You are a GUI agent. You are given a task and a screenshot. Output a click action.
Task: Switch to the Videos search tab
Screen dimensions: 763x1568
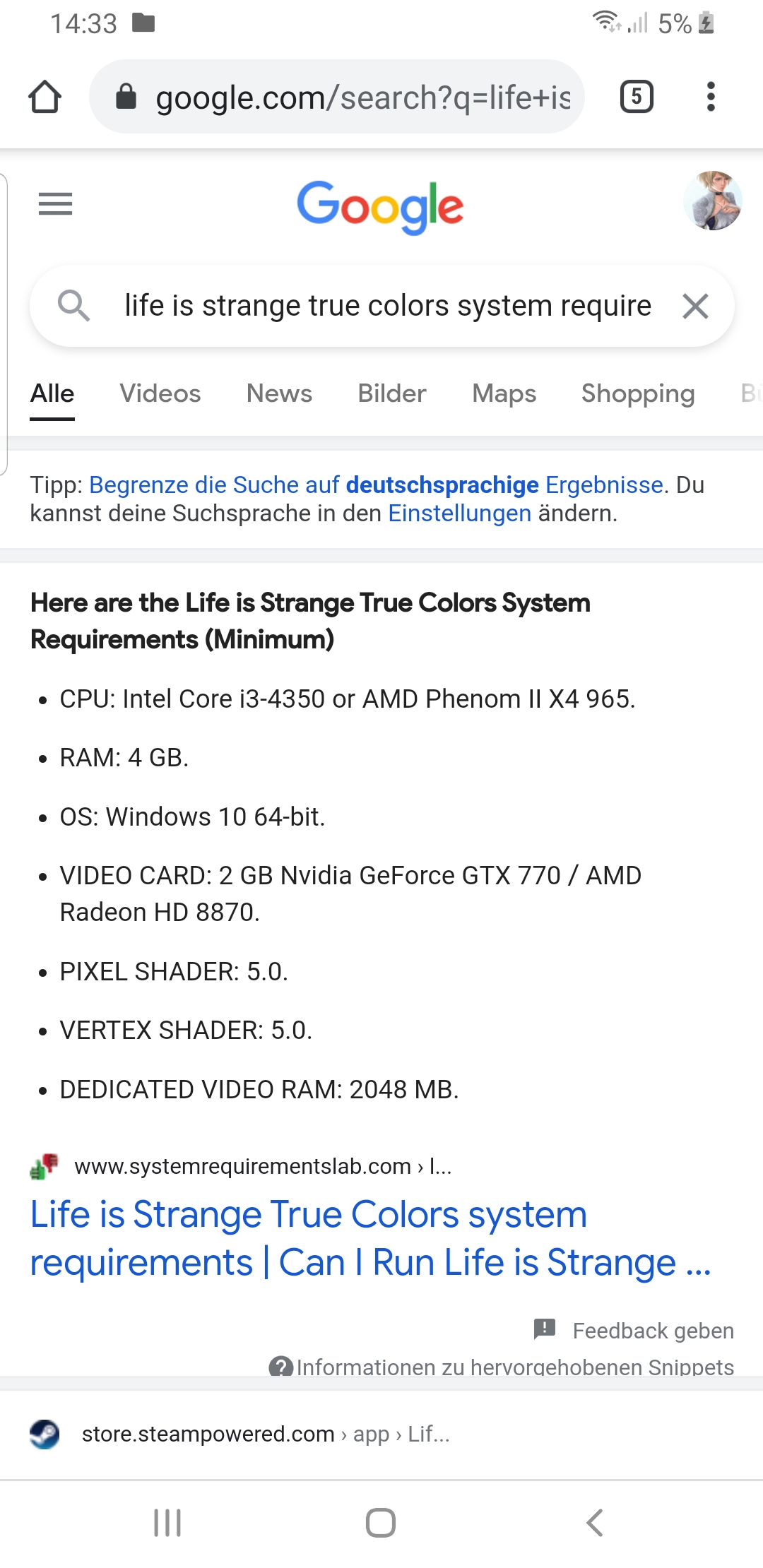(x=159, y=393)
